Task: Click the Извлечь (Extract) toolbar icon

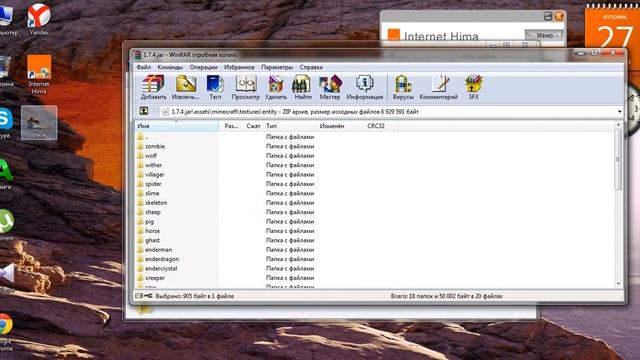Action: click(186, 87)
